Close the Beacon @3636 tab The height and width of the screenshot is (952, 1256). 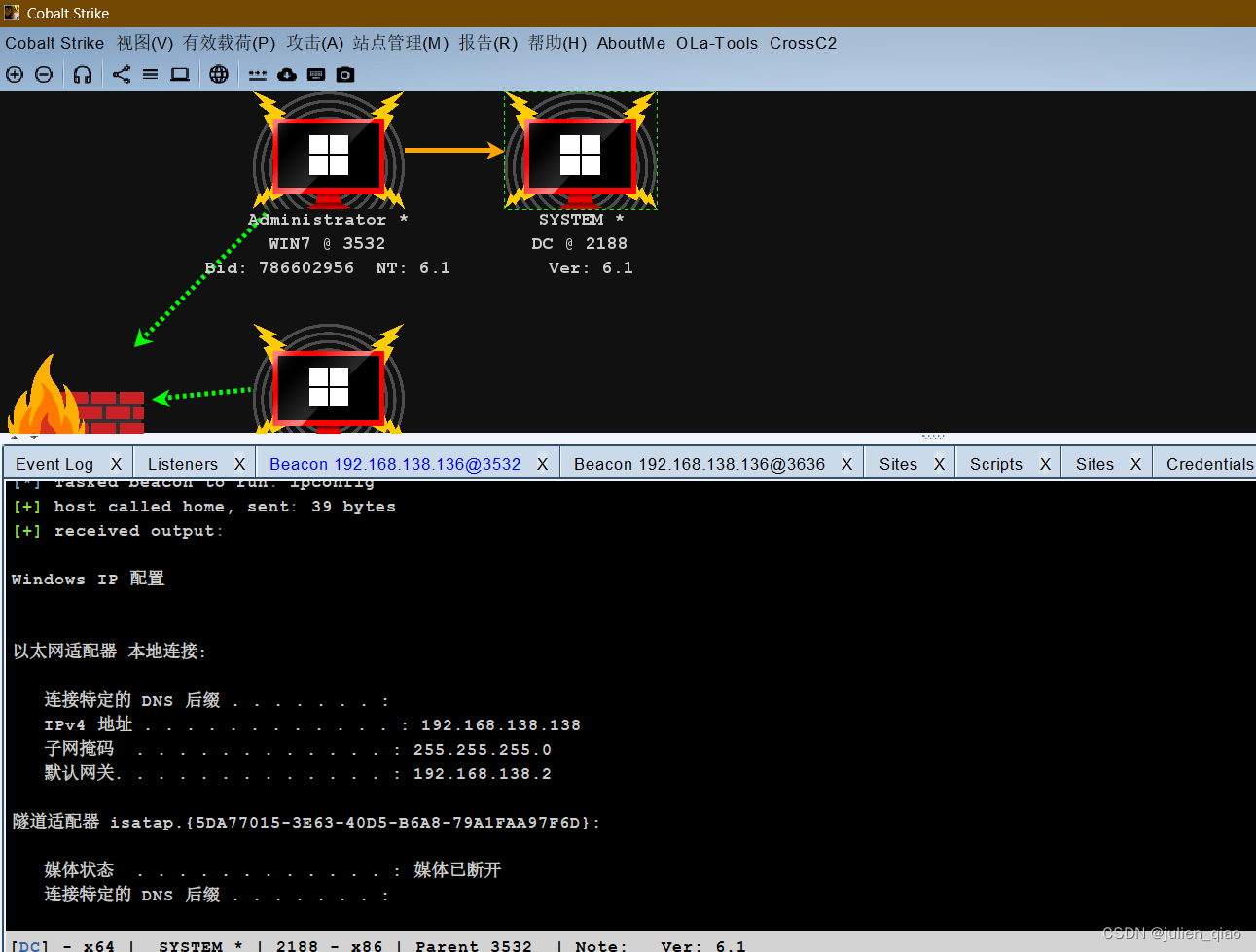[x=846, y=465]
